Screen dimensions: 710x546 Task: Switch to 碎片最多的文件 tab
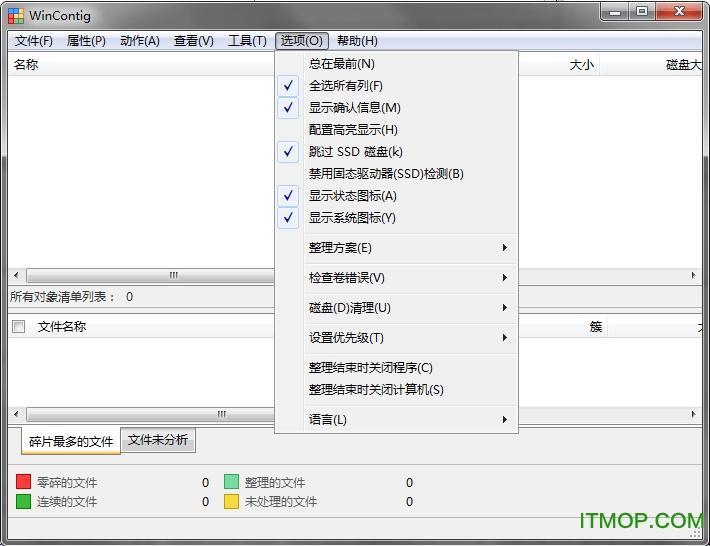[x=71, y=441]
